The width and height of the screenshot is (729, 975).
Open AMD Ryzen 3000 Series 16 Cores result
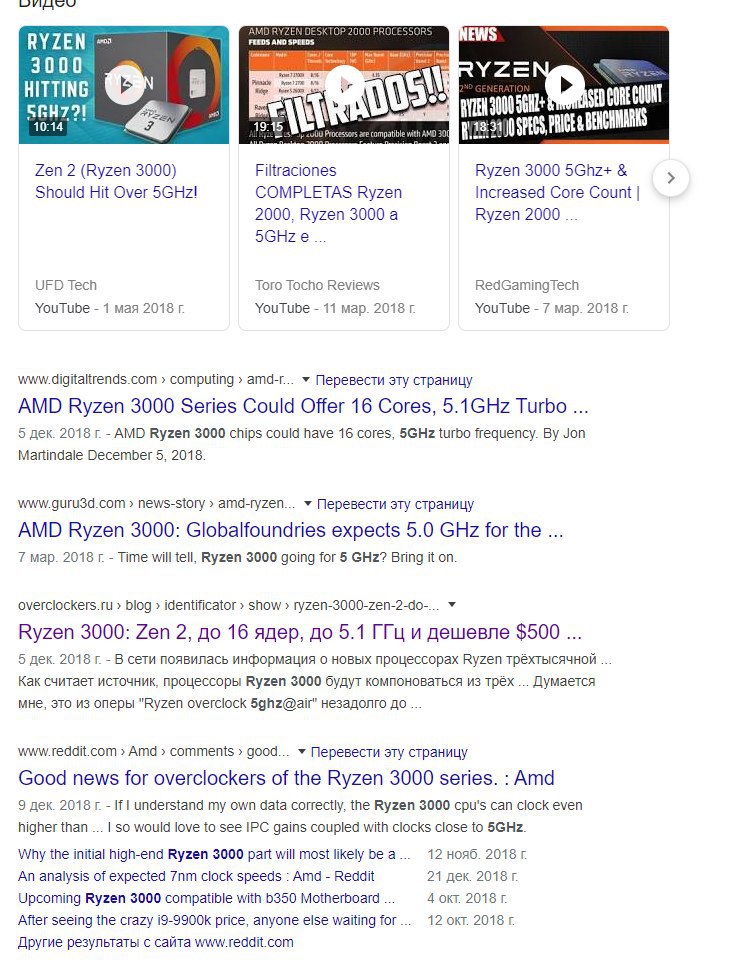[x=303, y=406]
